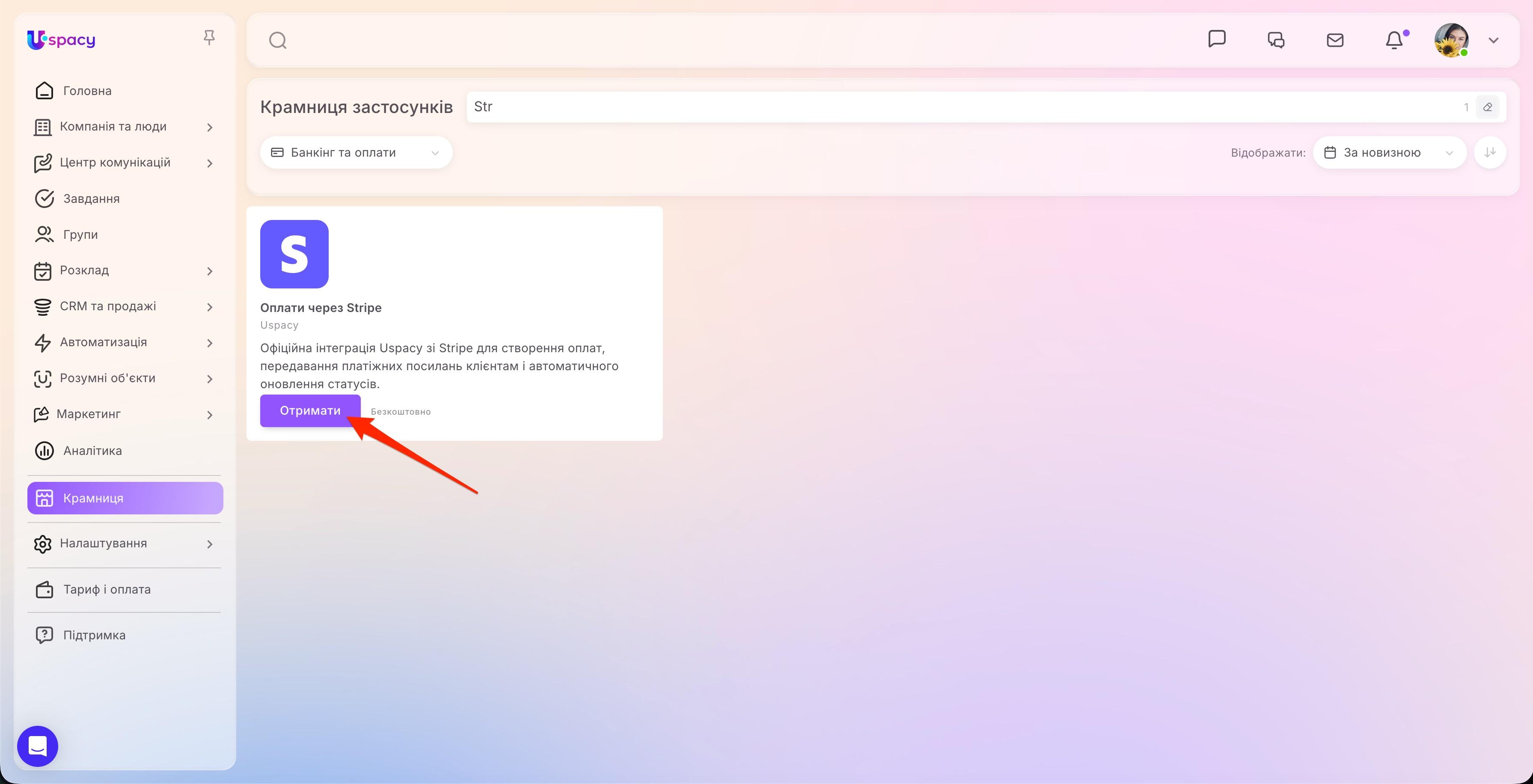This screenshot has height=784, width=1533.
Task: Click the Отримати button
Action: (x=310, y=411)
